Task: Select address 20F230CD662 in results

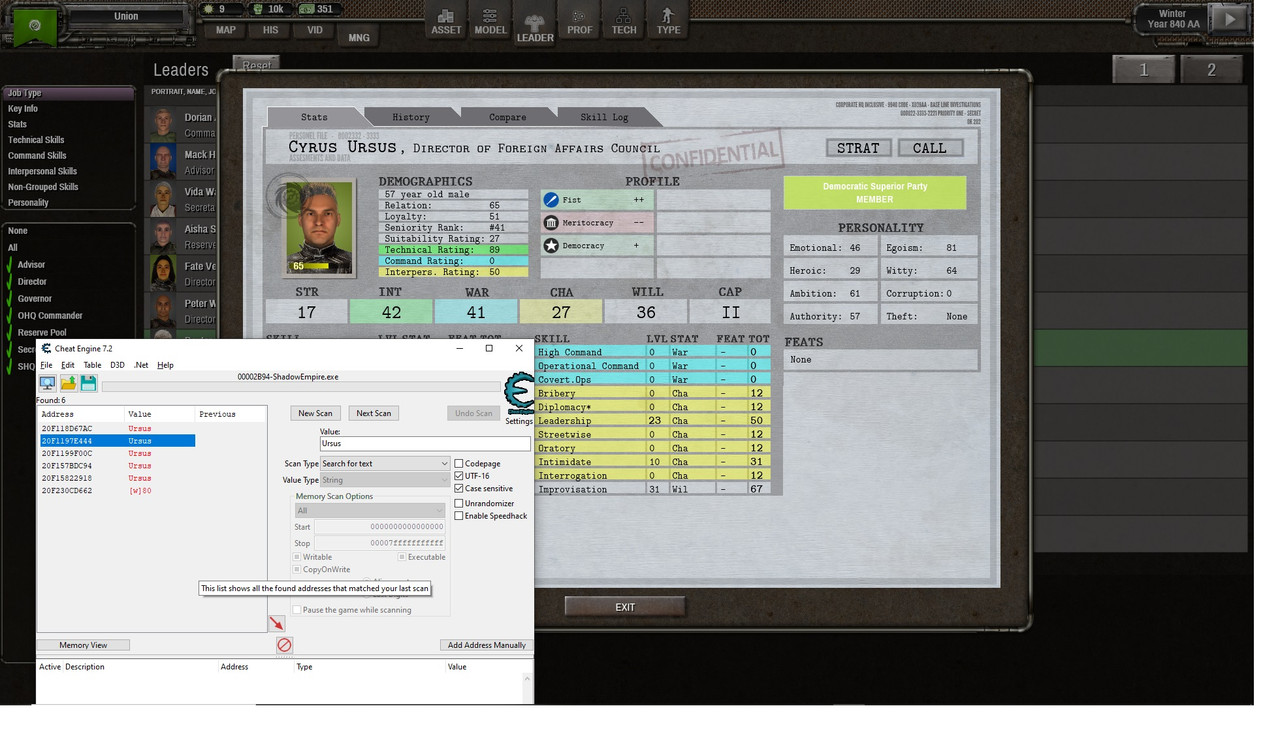Action: [x=117, y=491]
